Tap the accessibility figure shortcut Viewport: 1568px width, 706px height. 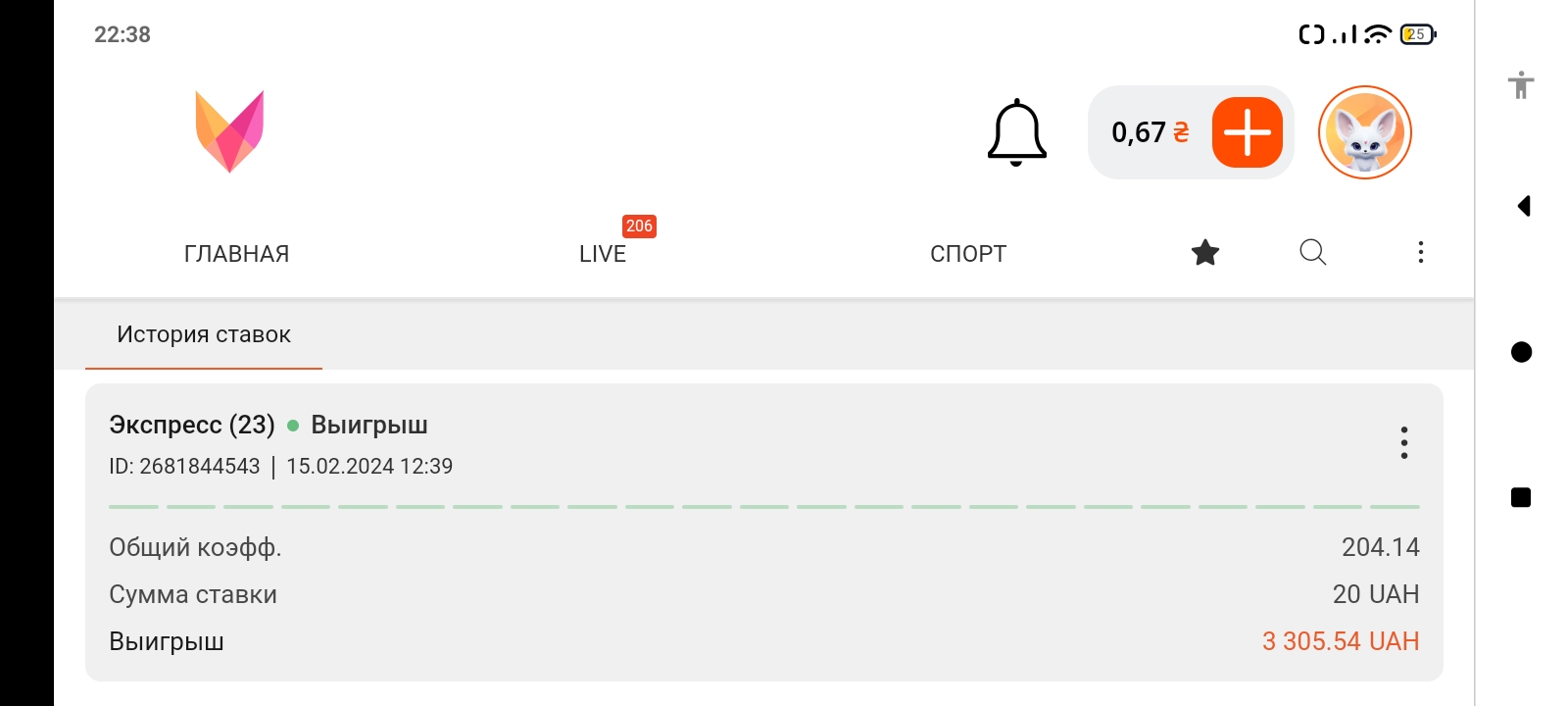click(1521, 85)
